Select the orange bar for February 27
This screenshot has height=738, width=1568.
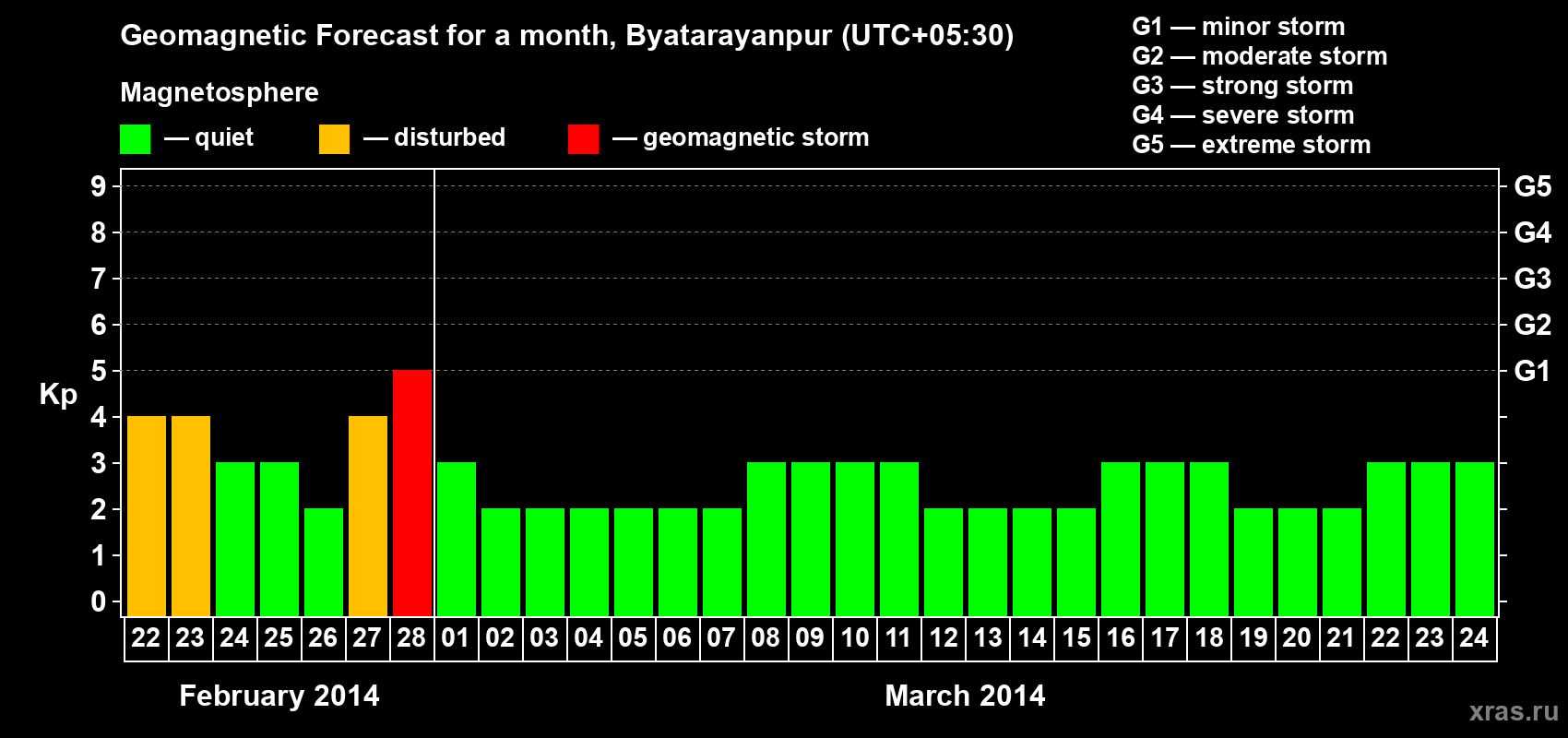tap(368, 516)
